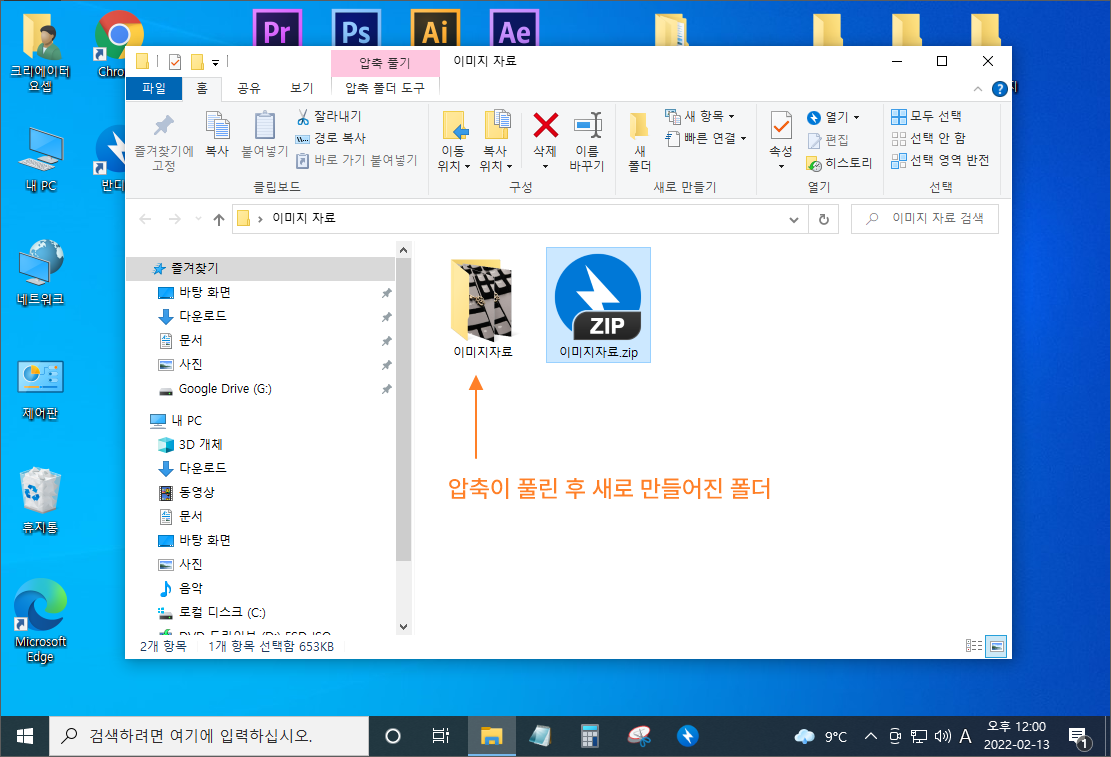Open After Effects desktop shortcut
The width and height of the screenshot is (1111, 757).
(x=514, y=29)
